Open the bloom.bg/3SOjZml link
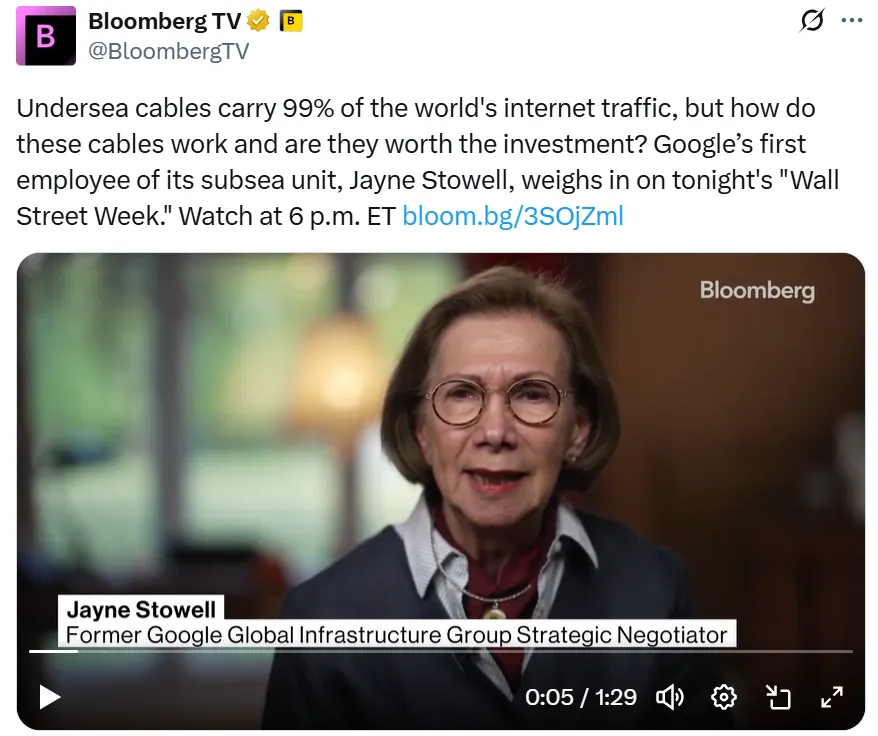The height and width of the screenshot is (736, 878). point(512,215)
